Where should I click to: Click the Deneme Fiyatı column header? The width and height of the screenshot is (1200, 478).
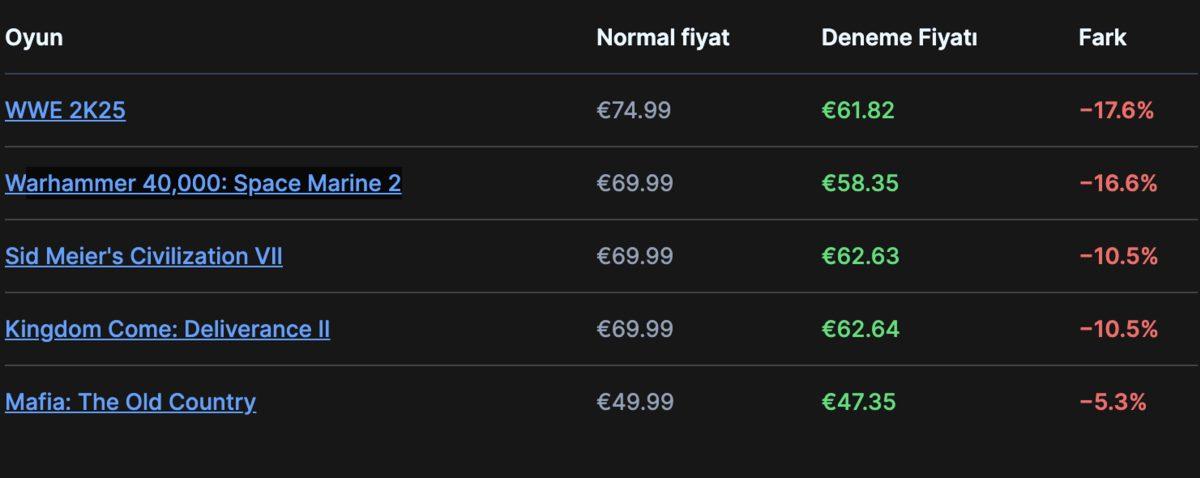(x=899, y=38)
